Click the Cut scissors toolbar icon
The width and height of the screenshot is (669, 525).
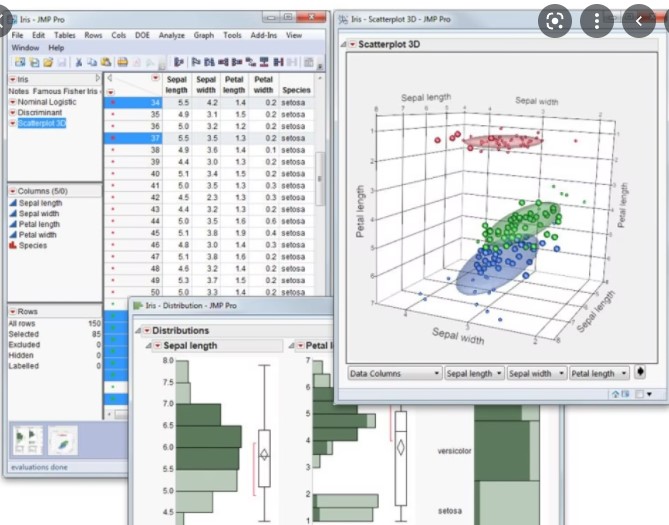[79, 62]
